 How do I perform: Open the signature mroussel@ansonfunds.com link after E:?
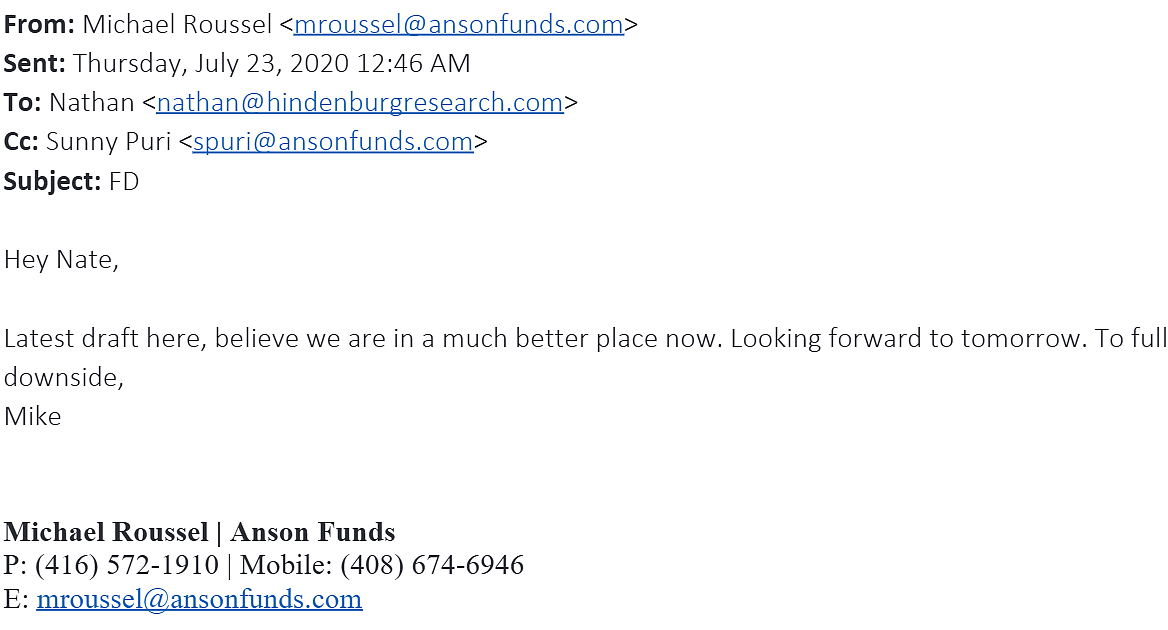[200, 599]
